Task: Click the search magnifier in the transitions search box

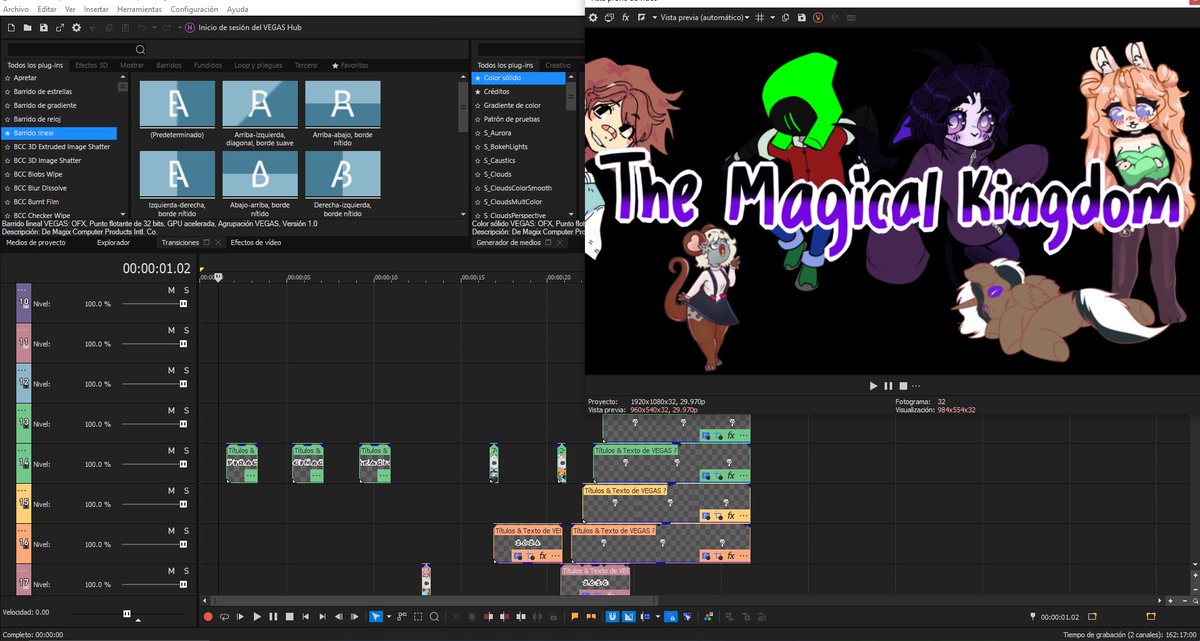Action: coord(140,49)
